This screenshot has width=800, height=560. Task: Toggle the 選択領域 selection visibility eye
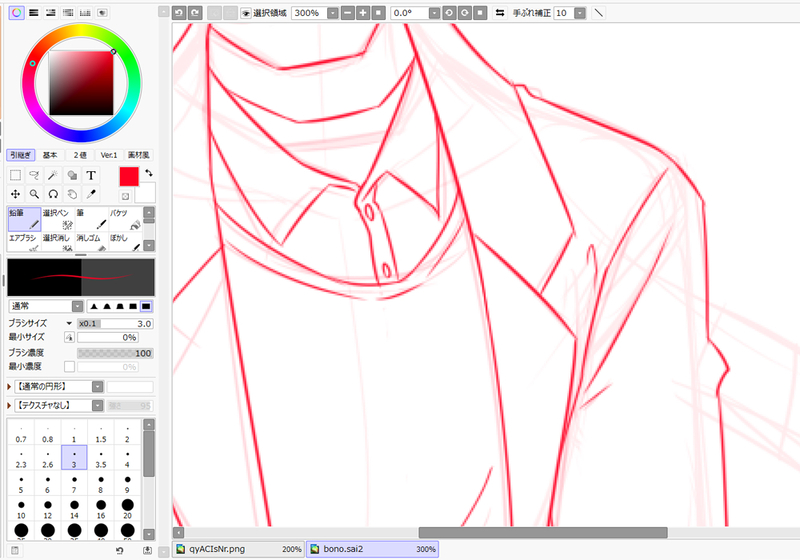click(245, 13)
